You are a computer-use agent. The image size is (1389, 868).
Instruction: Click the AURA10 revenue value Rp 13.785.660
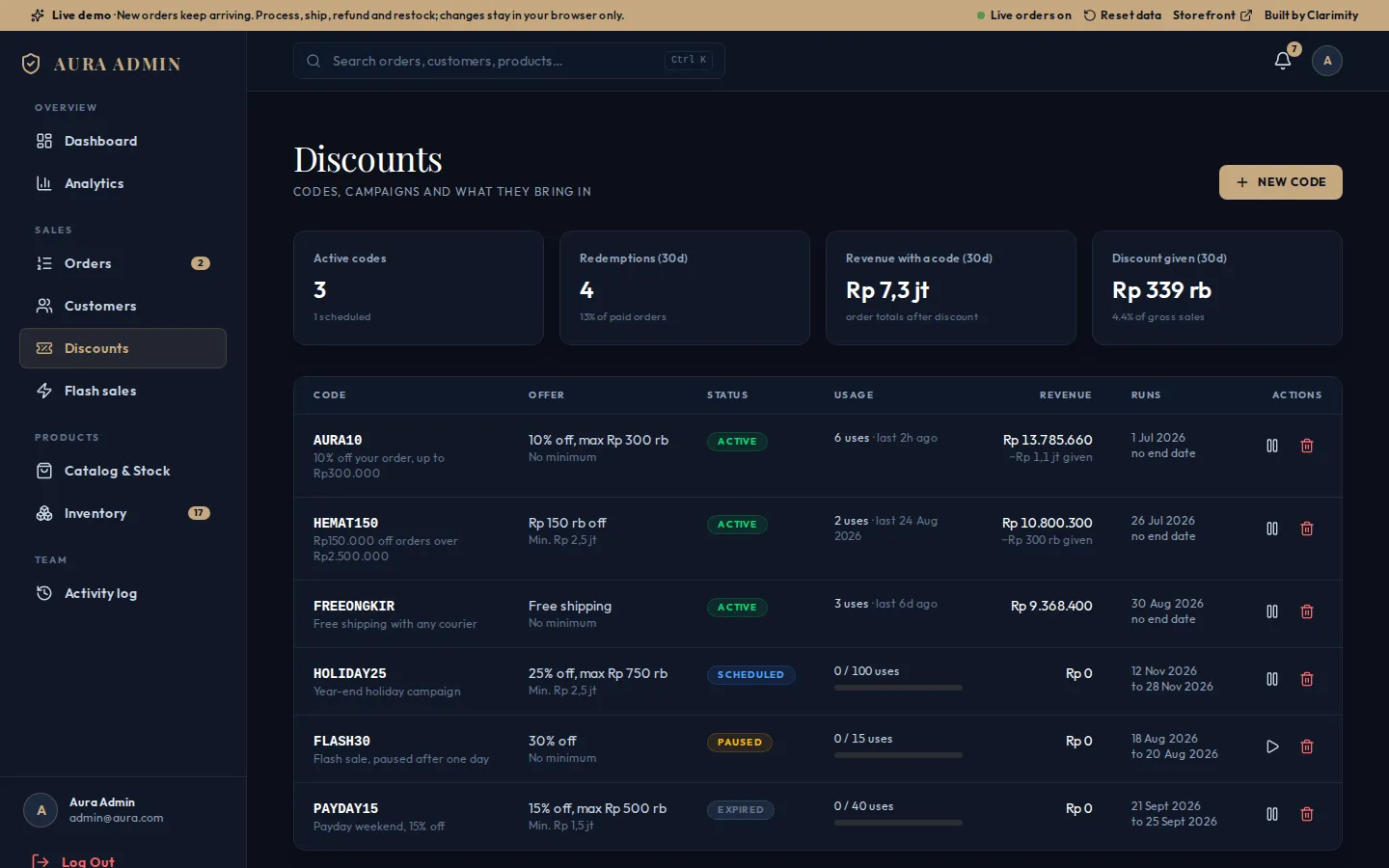click(1048, 440)
